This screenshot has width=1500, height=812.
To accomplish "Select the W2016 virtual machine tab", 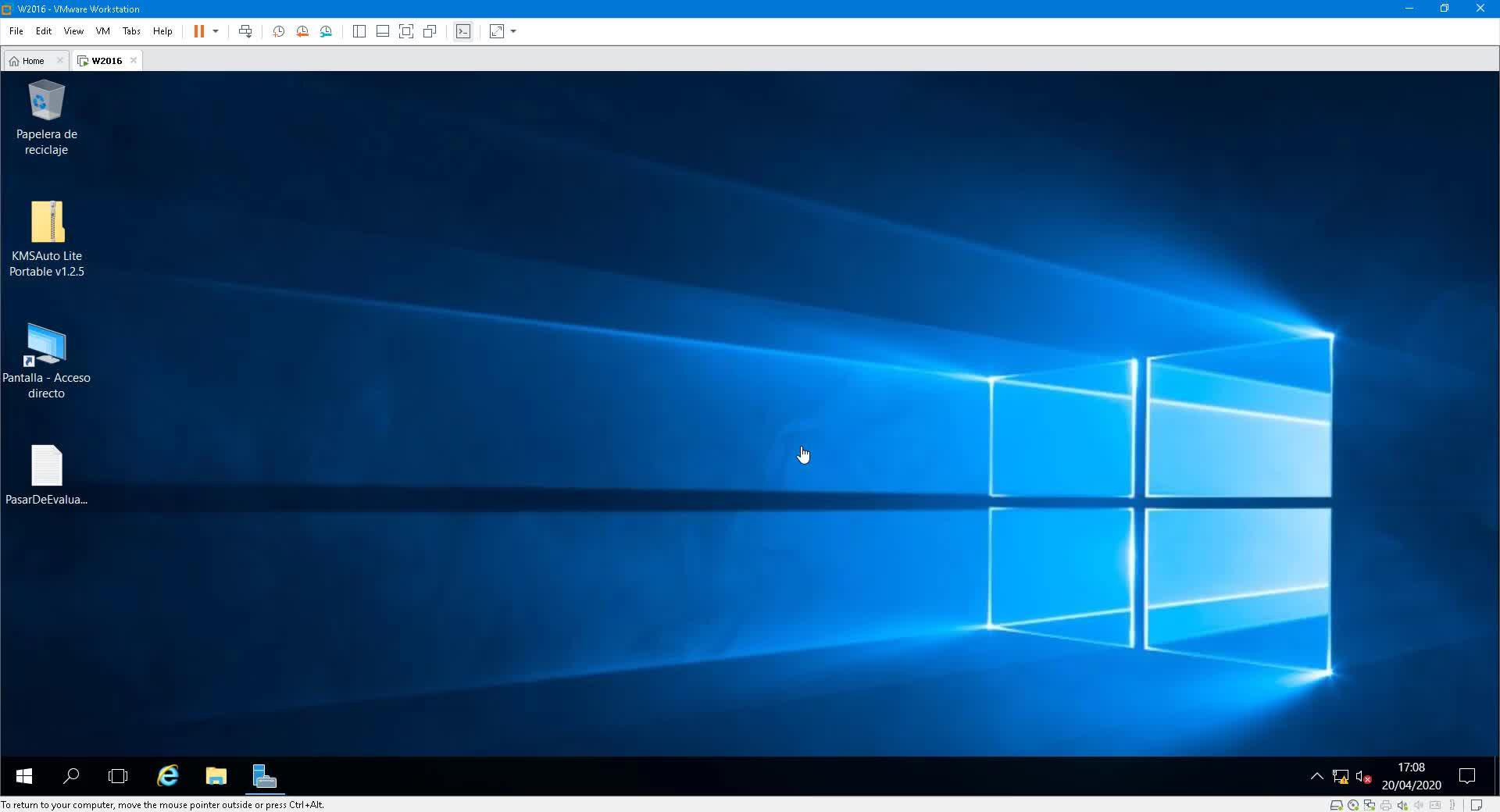I will point(106,60).
